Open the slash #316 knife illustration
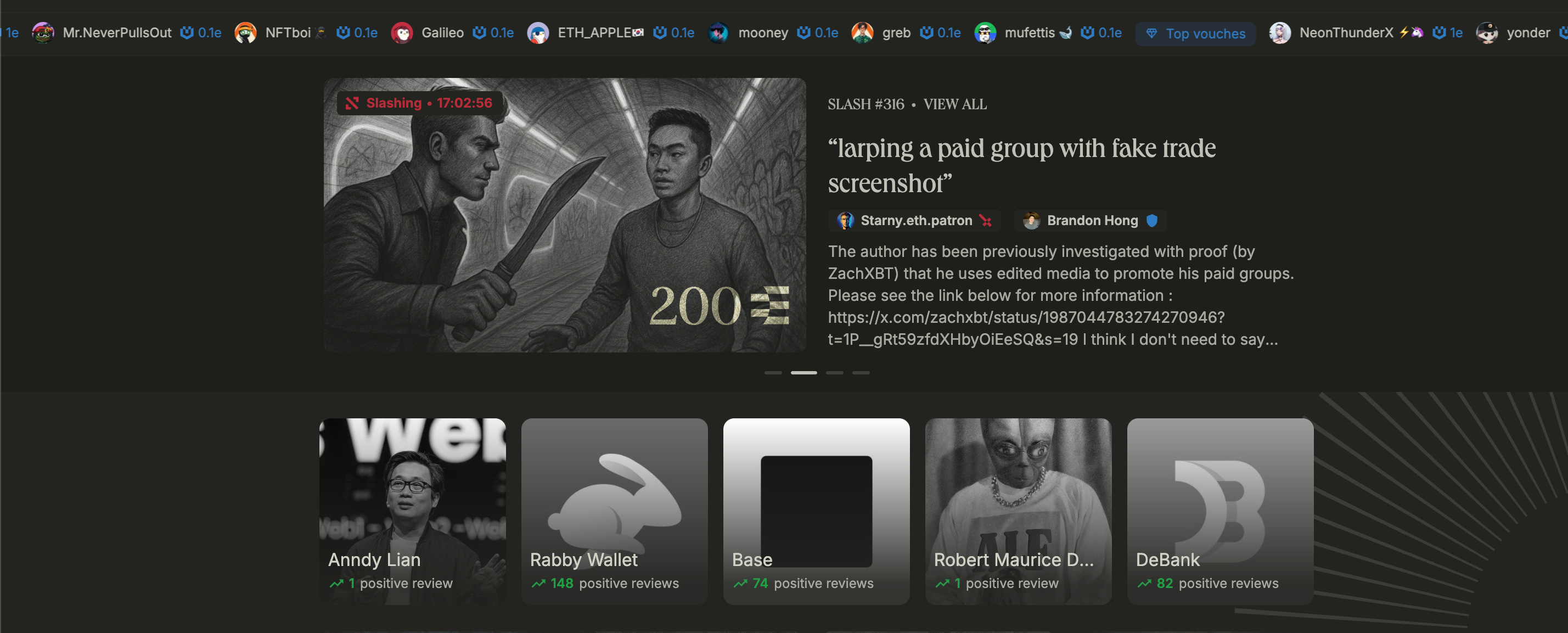 [x=564, y=215]
